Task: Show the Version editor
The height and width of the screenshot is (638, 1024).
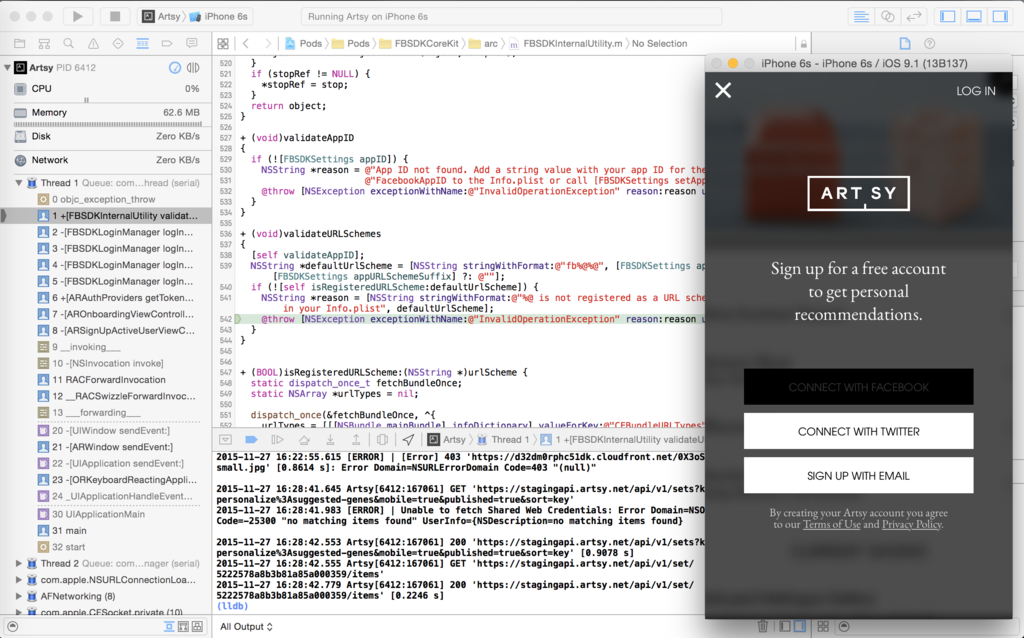Action: [914, 16]
